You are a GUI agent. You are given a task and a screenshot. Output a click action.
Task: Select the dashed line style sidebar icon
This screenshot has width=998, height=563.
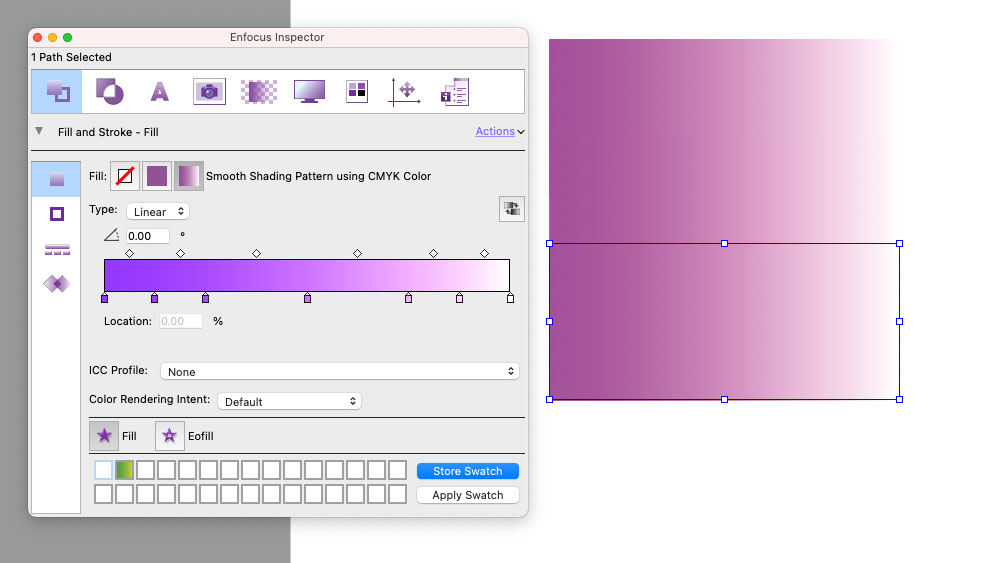(x=57, y=249)
